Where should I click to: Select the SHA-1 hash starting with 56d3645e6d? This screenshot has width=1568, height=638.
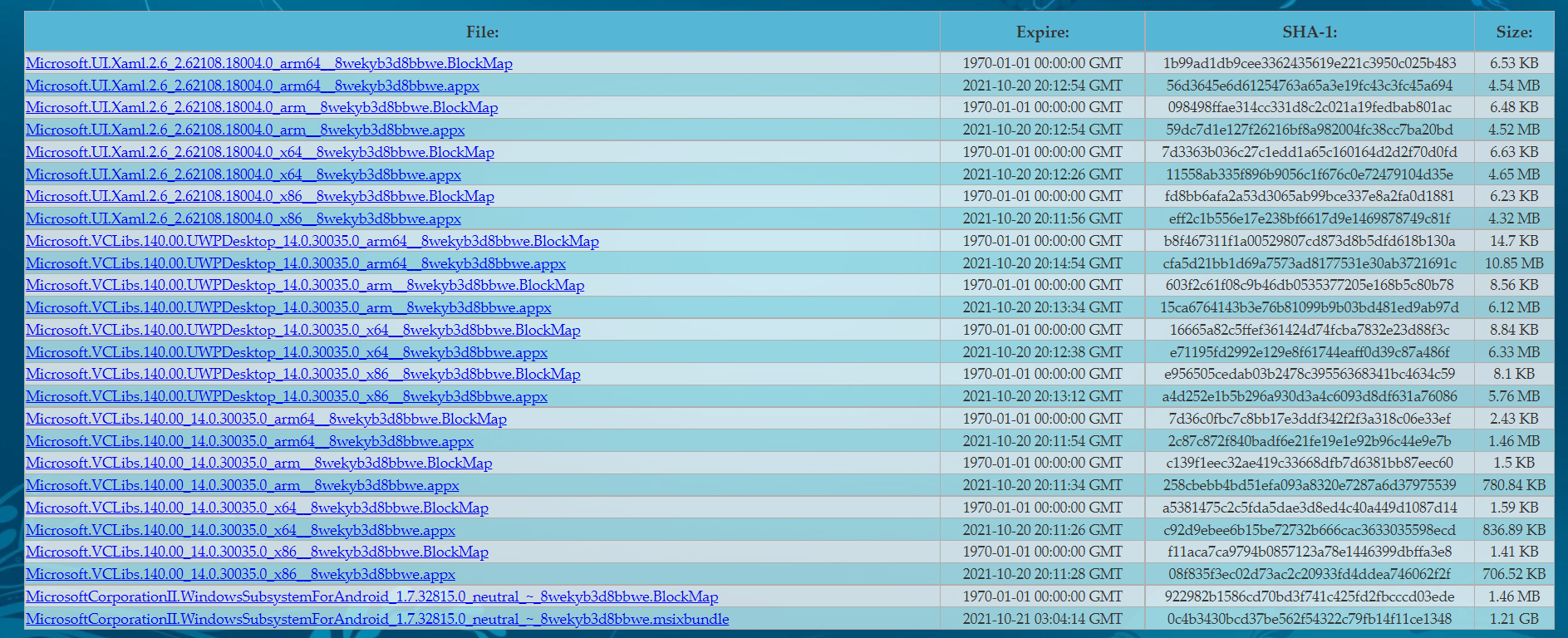coord(1310,86)
